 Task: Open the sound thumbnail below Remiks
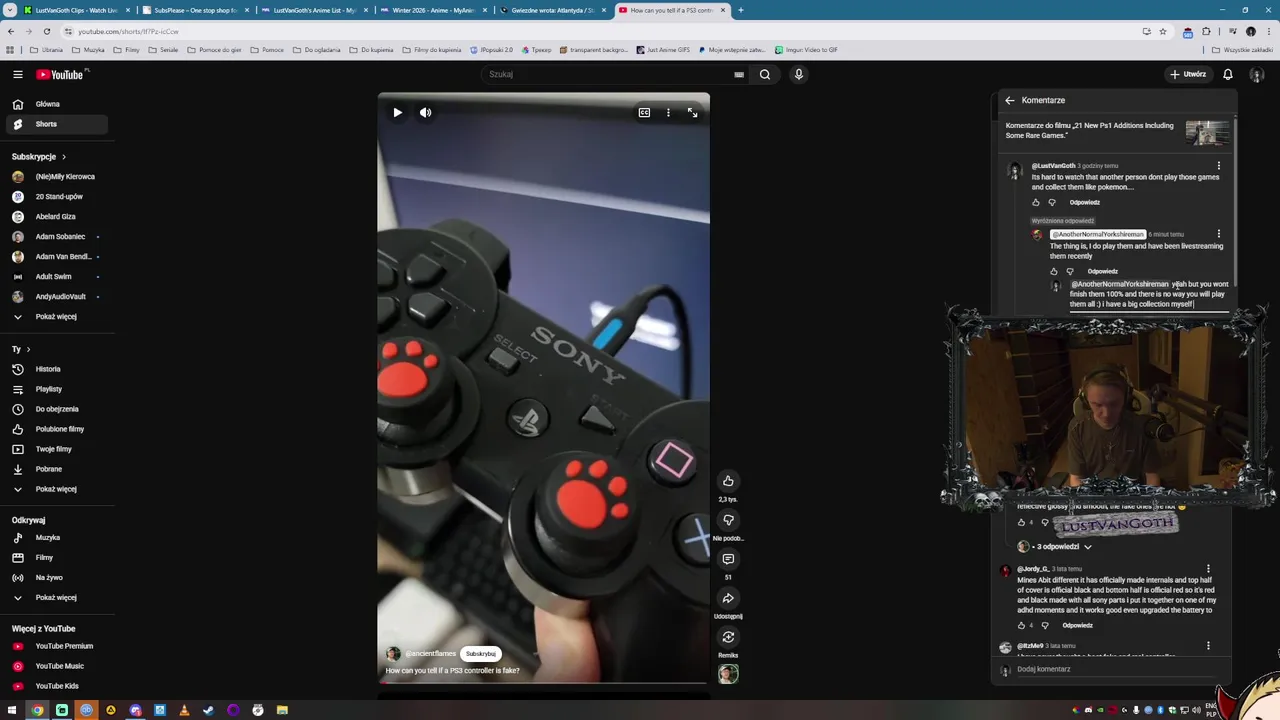[x=728, y=674]
